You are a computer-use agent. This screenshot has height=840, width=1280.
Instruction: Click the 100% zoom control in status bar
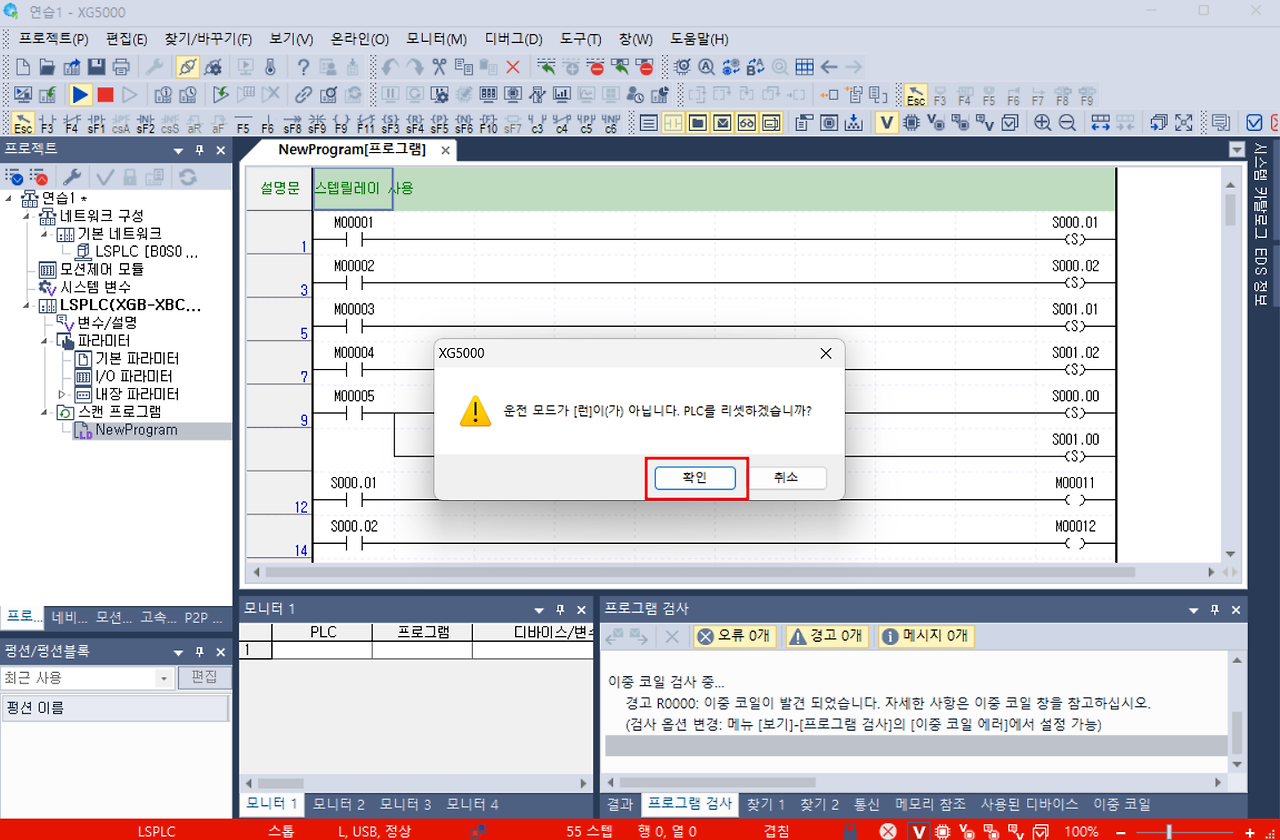tap(1082, 831)
